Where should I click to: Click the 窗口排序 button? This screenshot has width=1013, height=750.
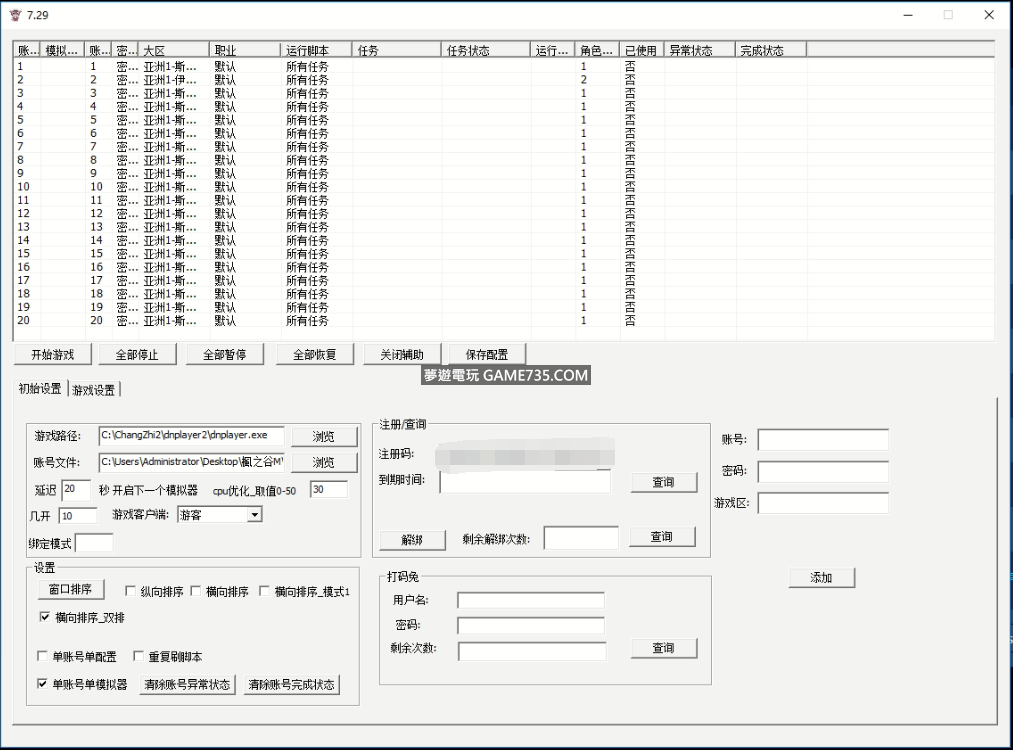tap(70, 589)
